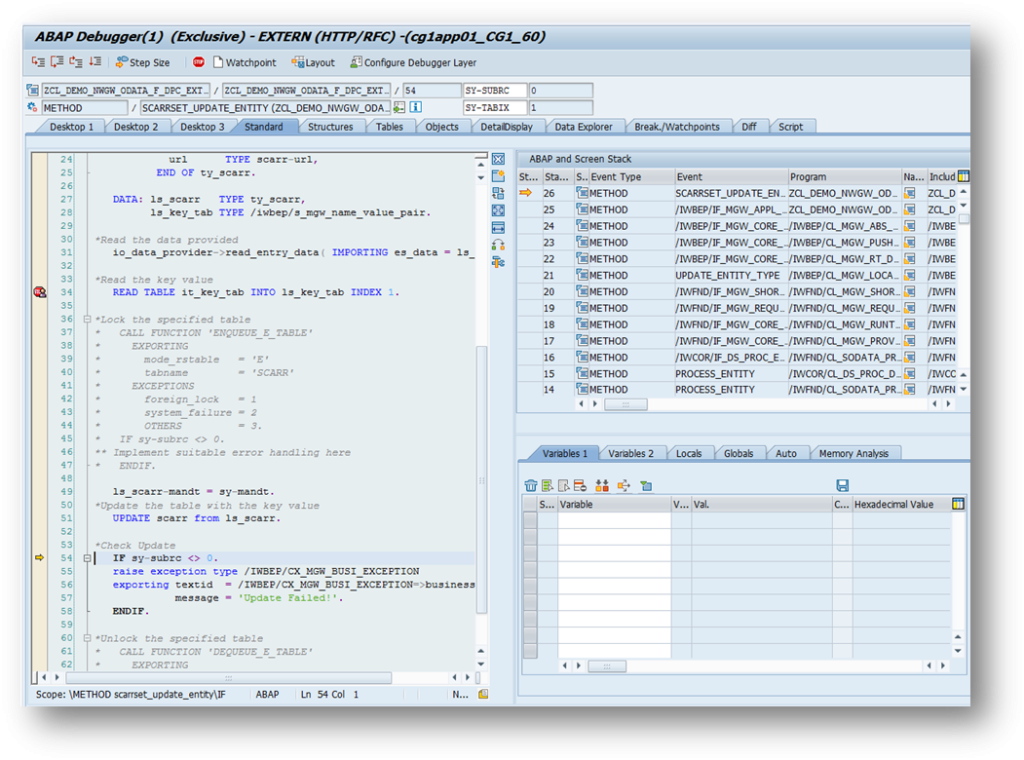
Task: Click the trash delete icon in Variables toolbar
Action: point(531,485)
